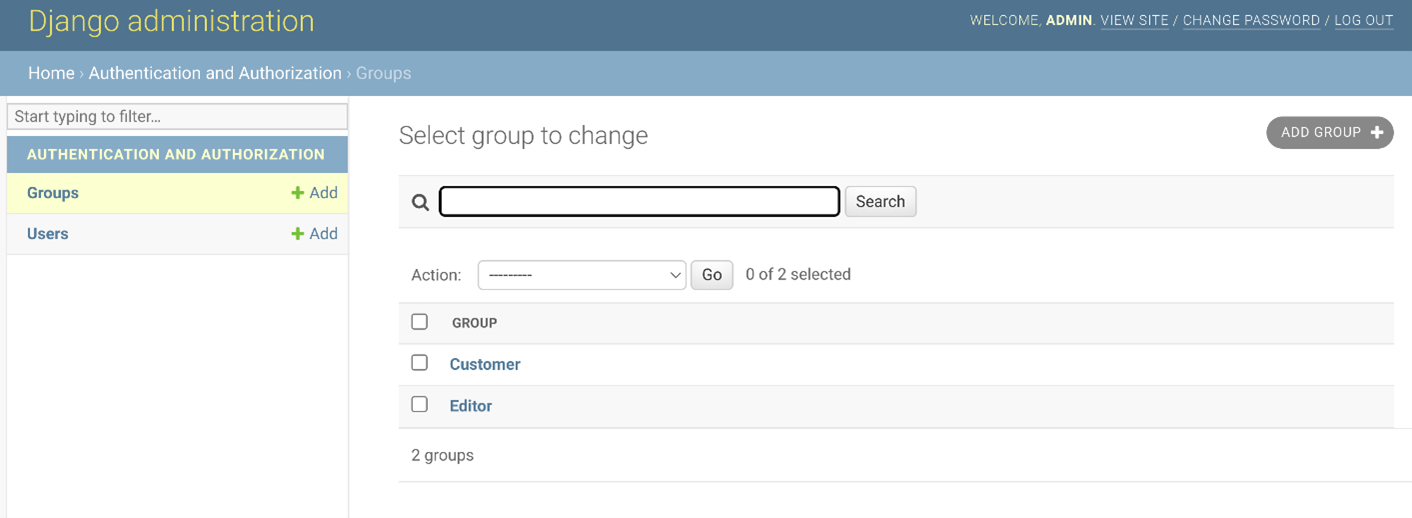Click the Authentication and Authorization sidebar header

[176, 155]
